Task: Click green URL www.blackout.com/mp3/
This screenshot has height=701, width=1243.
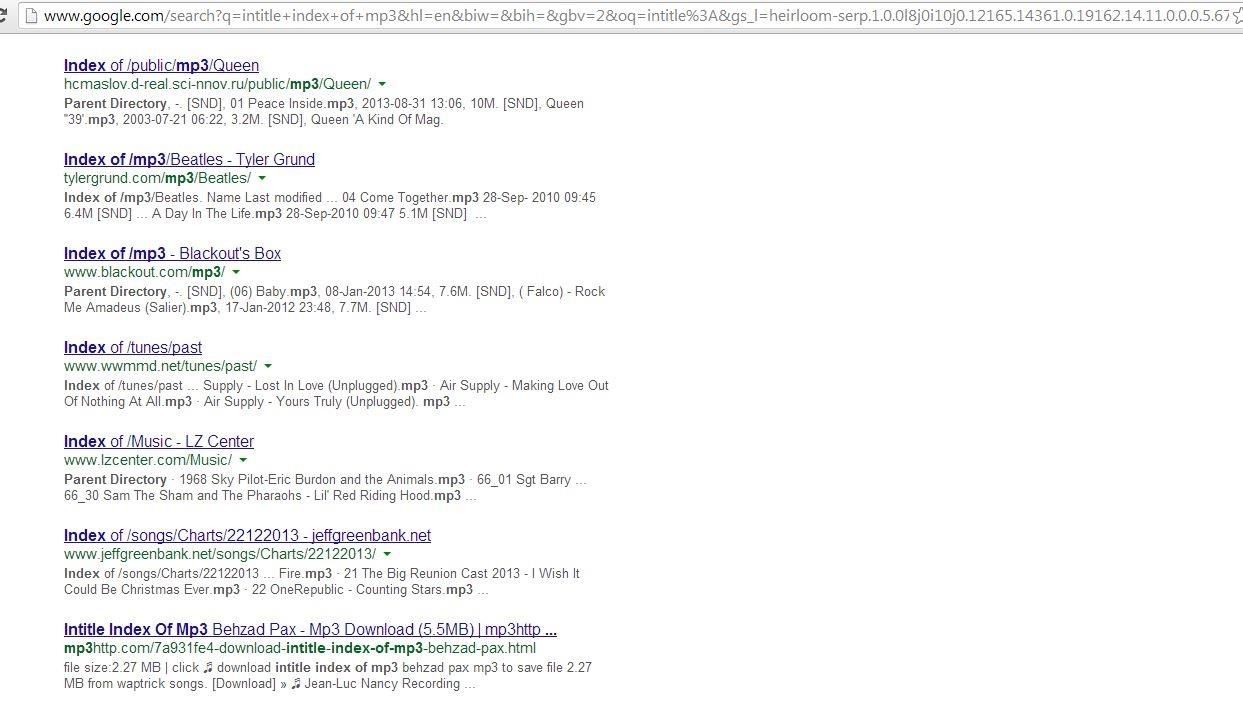Action: (144, 272)
